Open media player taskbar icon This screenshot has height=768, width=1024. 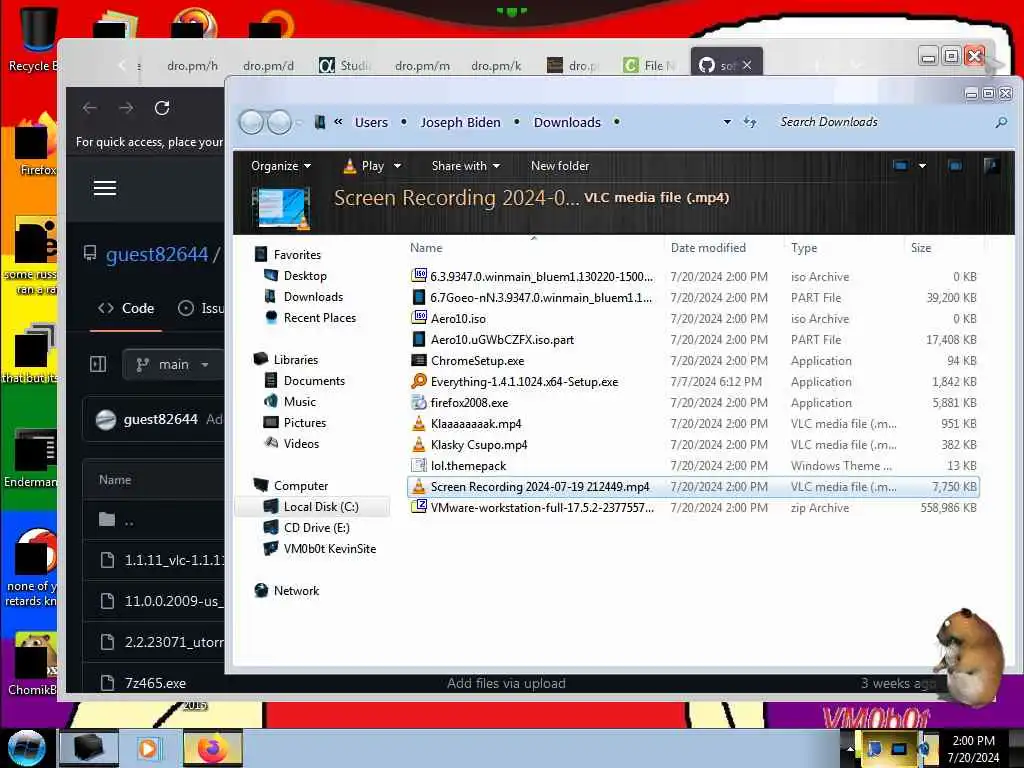coord(148,748)
